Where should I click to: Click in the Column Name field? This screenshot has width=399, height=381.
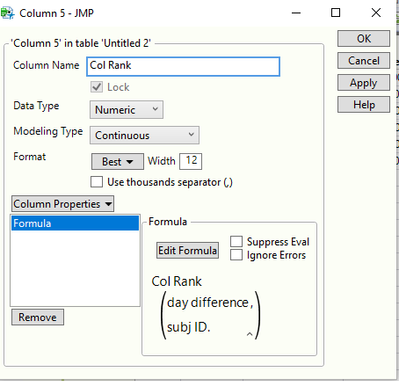[x=183, y=66]
